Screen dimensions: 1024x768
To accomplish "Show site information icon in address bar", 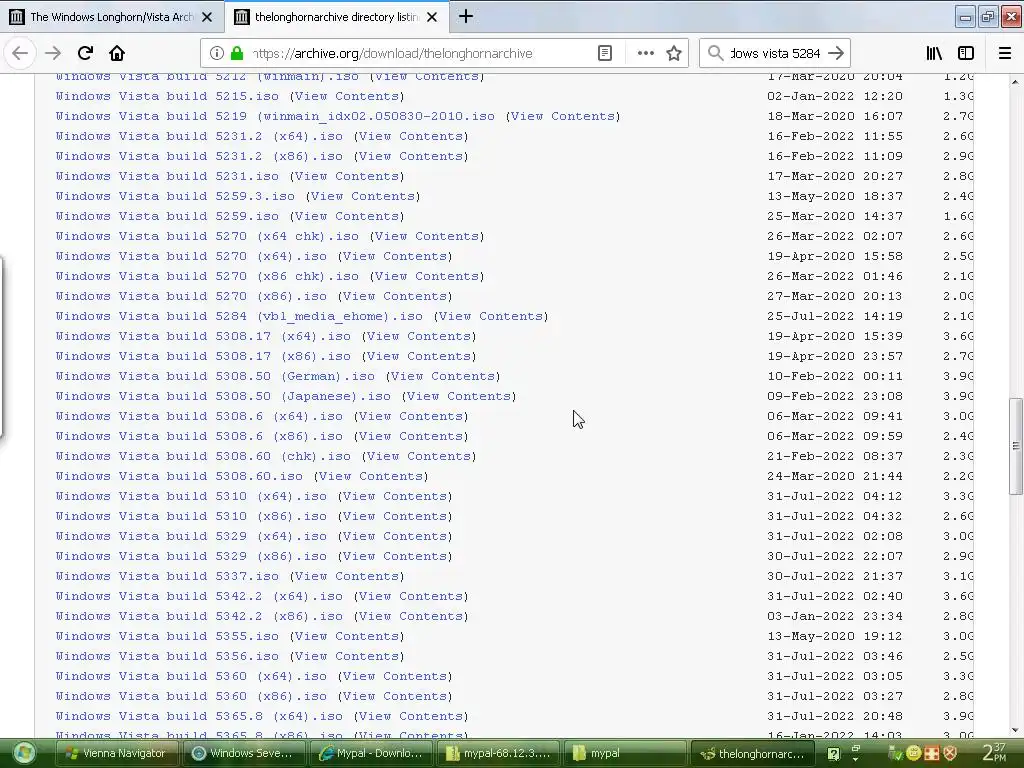I will pos(217,54).
